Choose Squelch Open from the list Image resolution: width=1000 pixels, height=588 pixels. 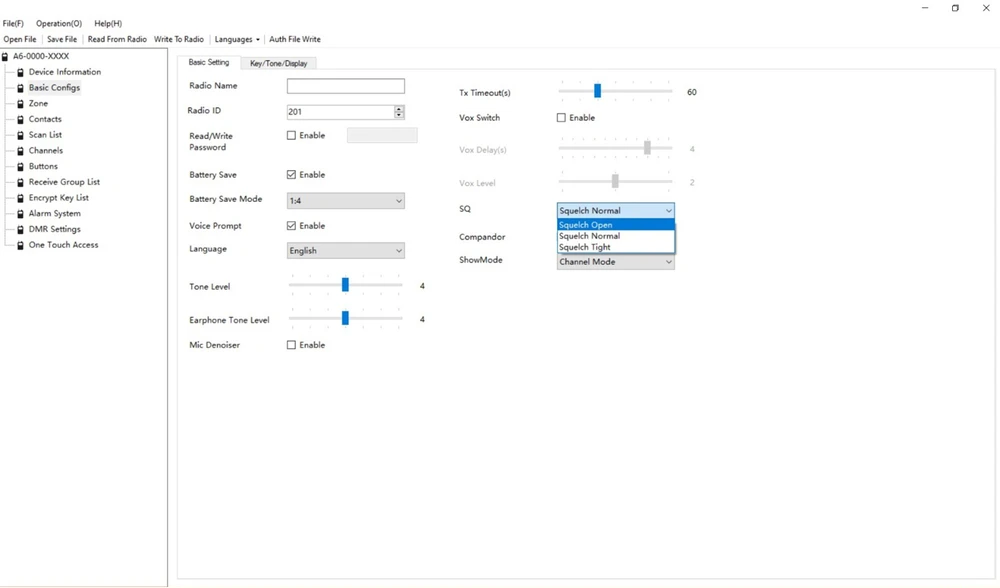pos(615,224)
